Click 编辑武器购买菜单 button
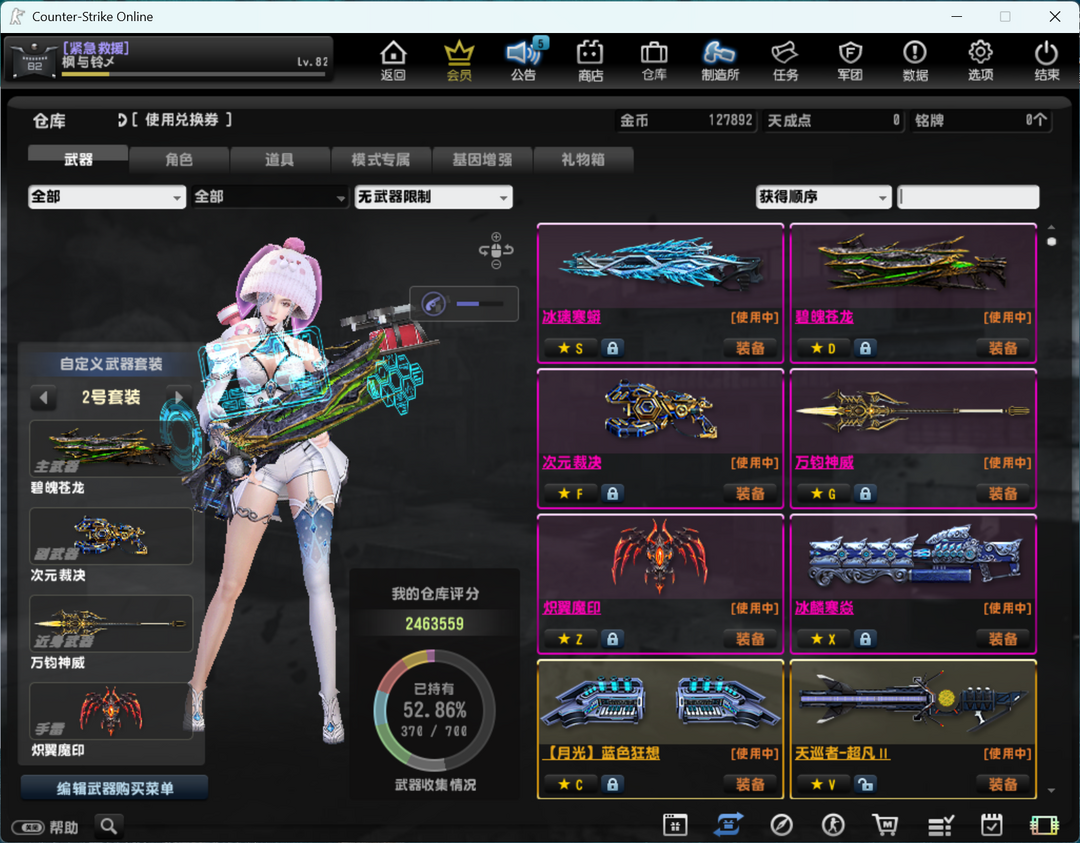Viewport: 1080px width, 843px height. click(114, 788)
